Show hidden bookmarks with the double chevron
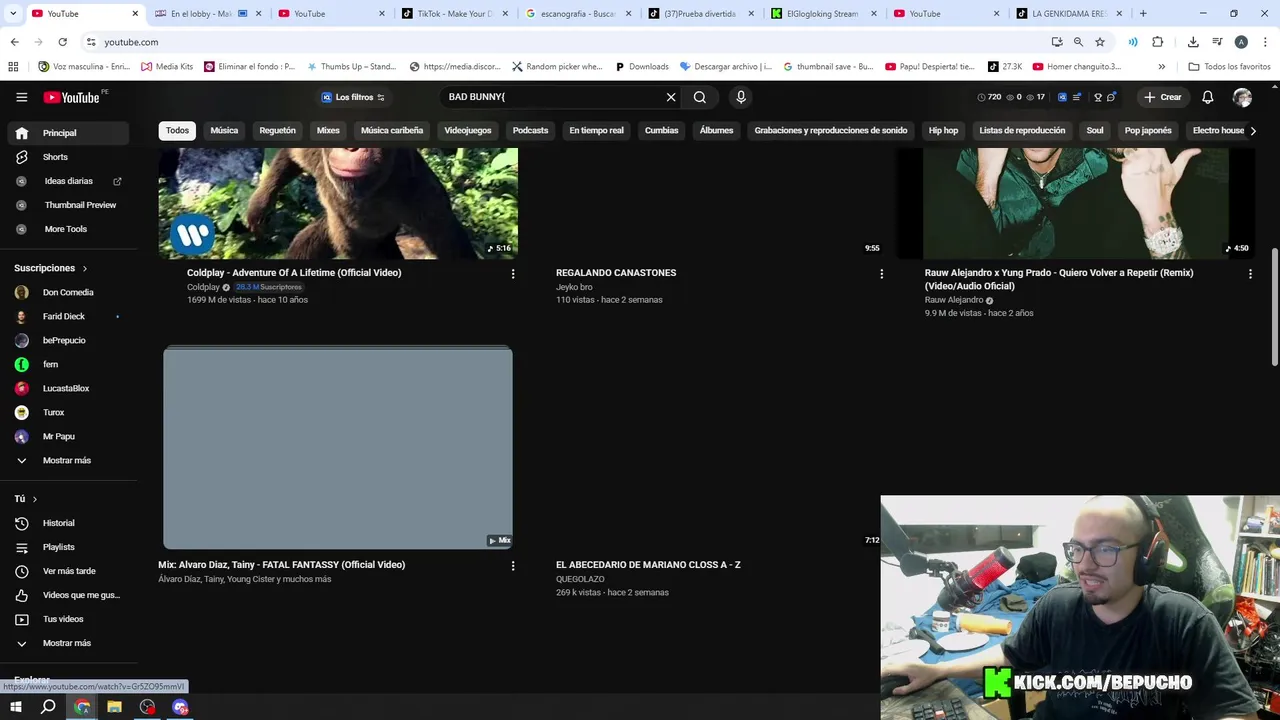Screen dimensions: 1280x720 pos(1161,67)
